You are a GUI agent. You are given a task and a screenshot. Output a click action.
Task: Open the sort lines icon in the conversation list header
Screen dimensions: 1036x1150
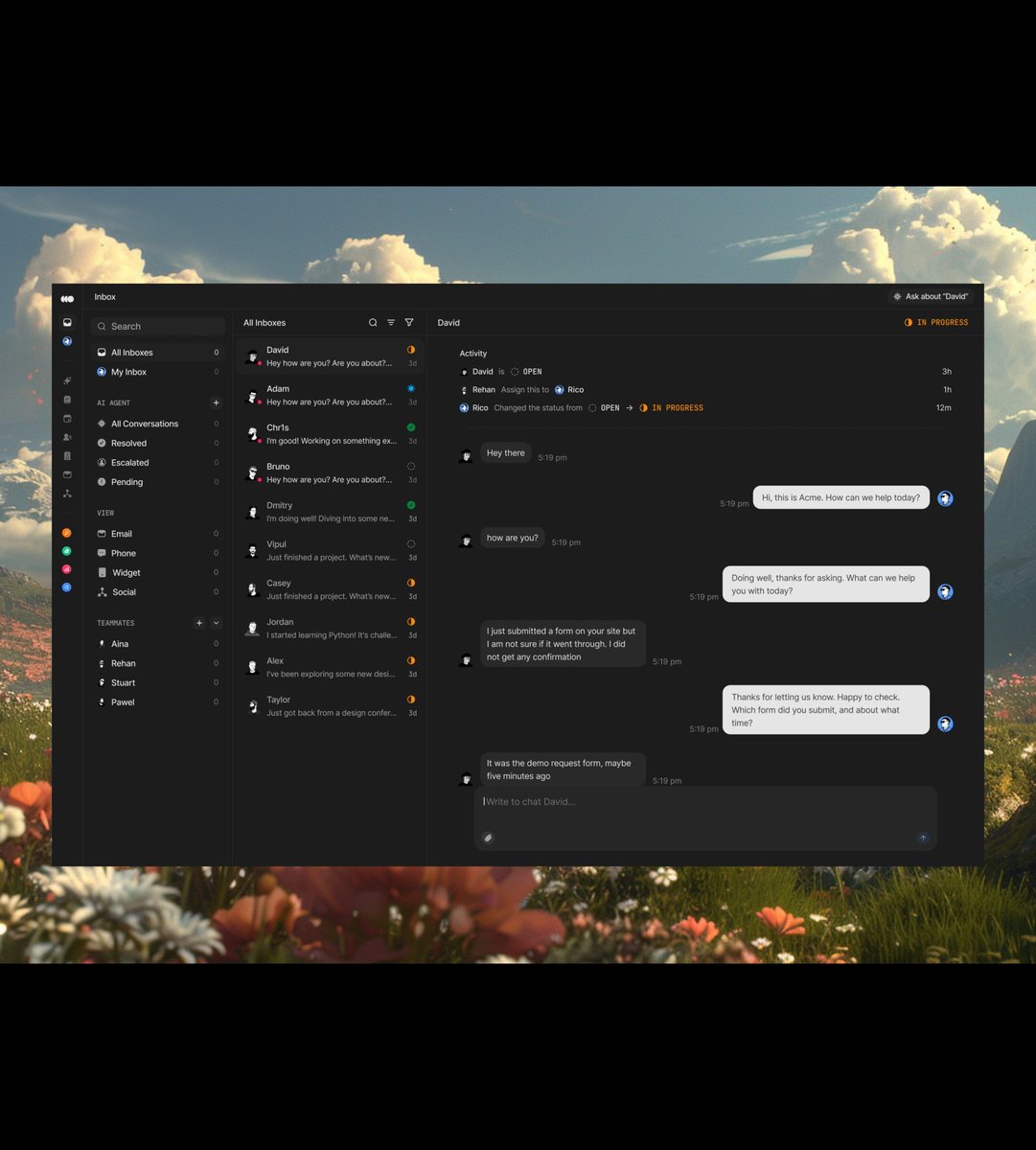click(391, 323)
